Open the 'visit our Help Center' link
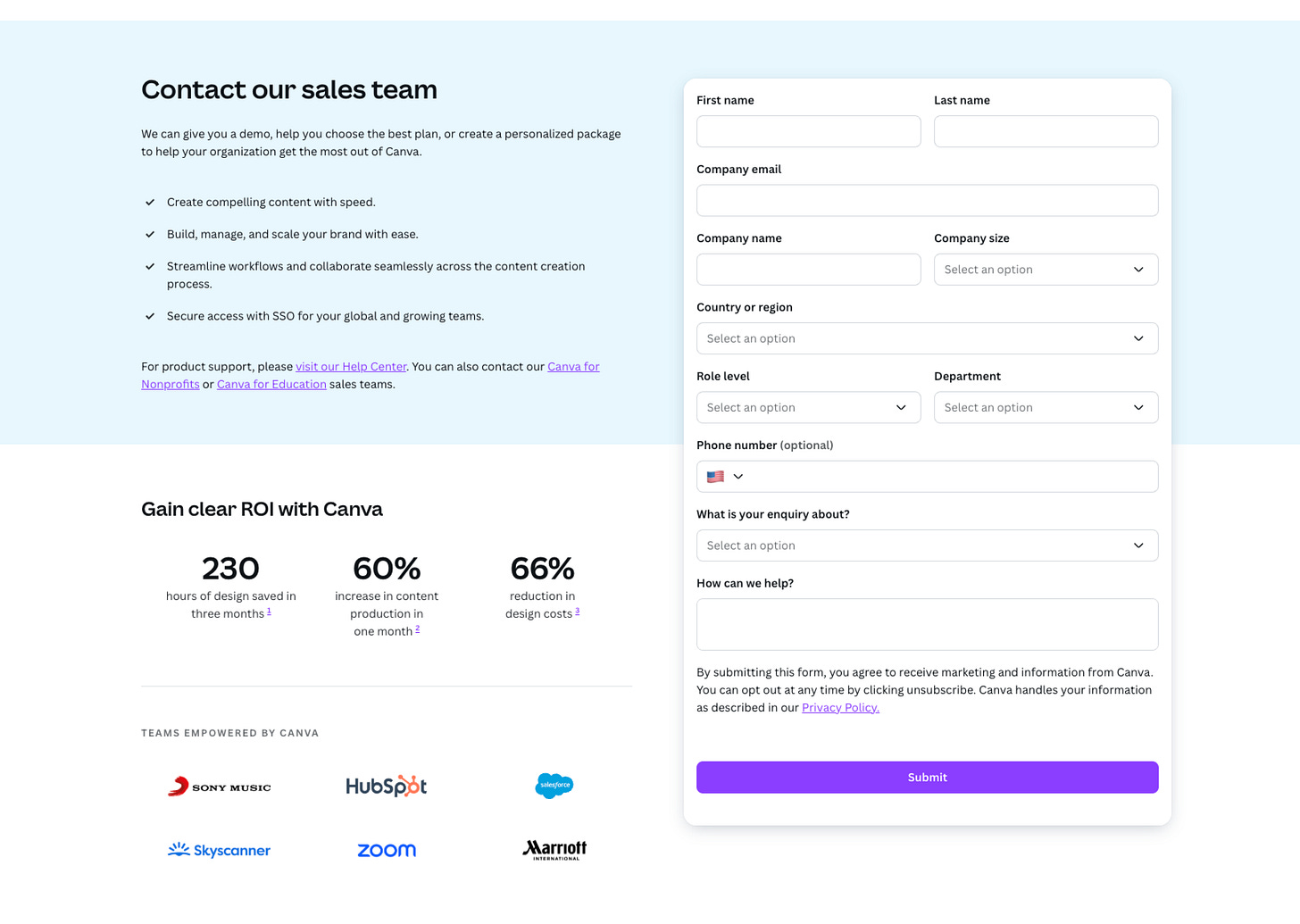The image size is (1300, 924). click(x=351, y=367)
